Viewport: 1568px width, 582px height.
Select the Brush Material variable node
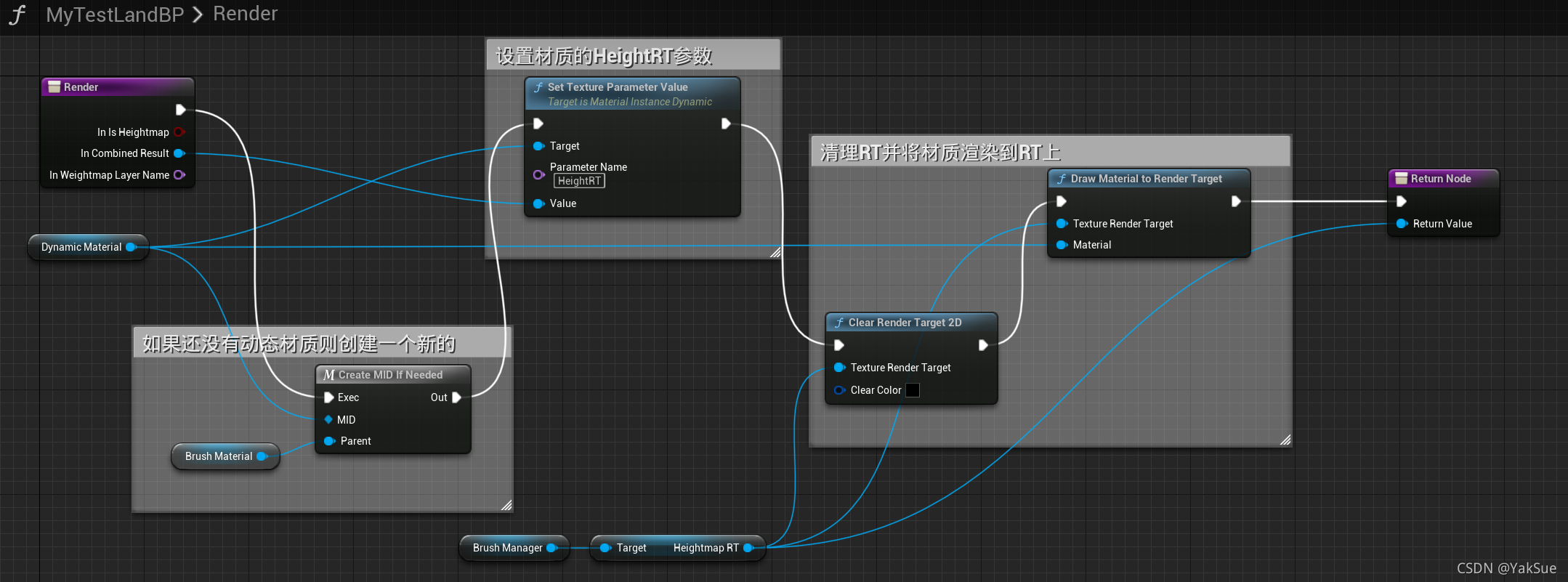(x=225, y=456)
